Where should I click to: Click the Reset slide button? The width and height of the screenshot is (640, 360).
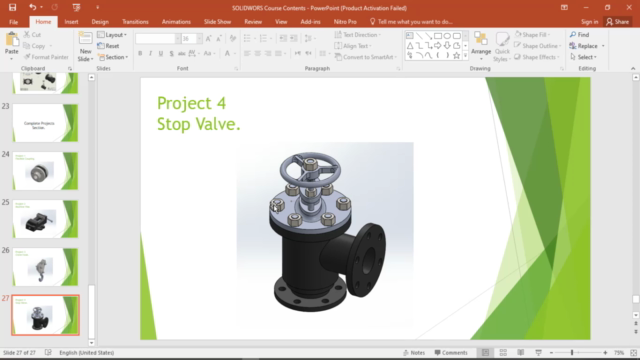(109, 46)
